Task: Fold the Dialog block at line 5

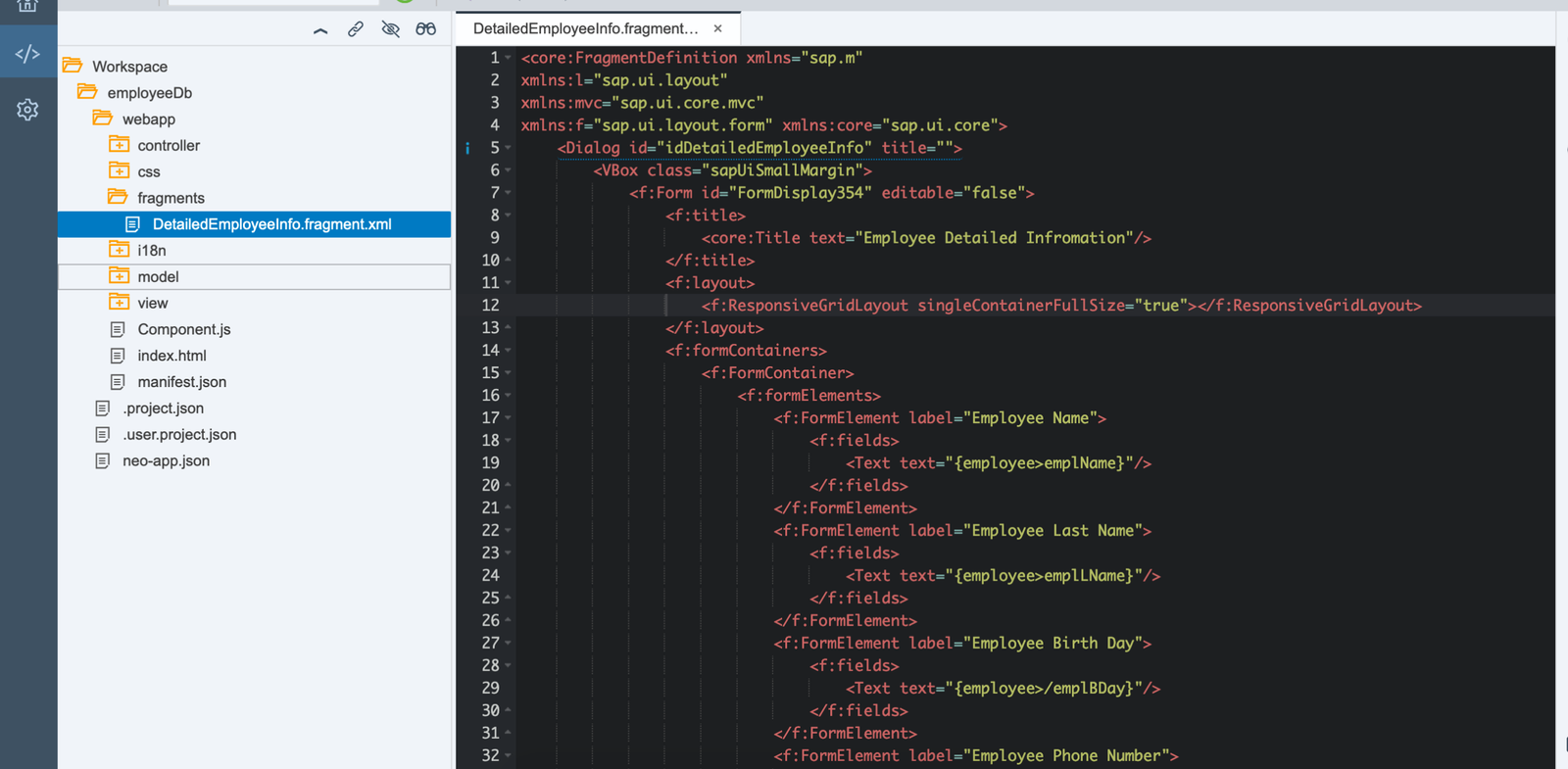Action: click(x=508, y=149)
